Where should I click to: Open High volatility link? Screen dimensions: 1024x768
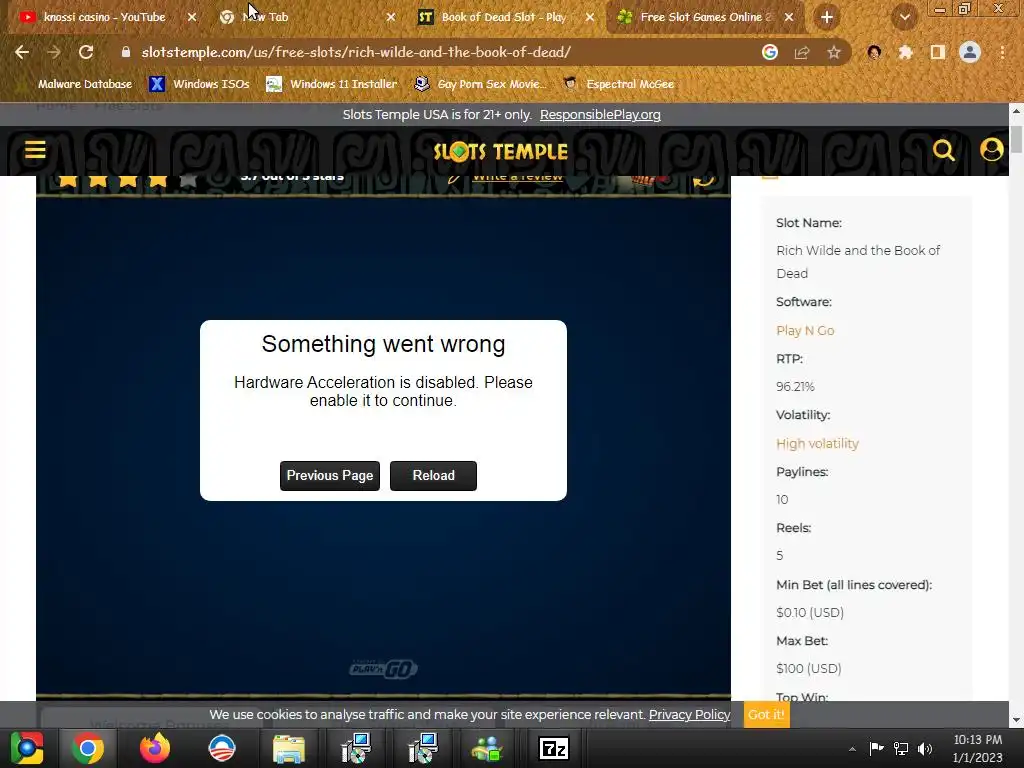[817, 443]
